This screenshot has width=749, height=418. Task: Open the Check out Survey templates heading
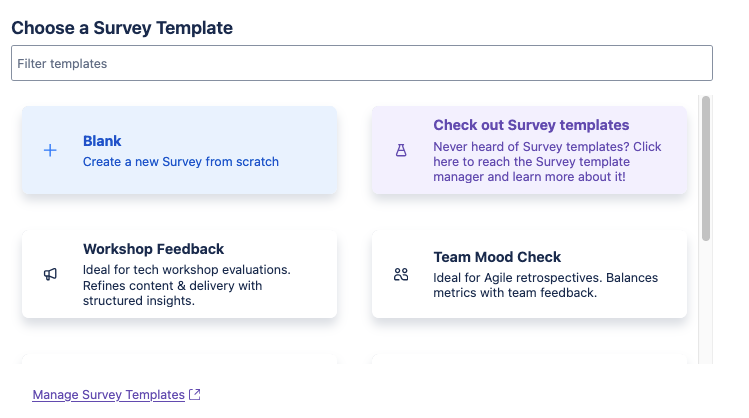coord(531,125)
